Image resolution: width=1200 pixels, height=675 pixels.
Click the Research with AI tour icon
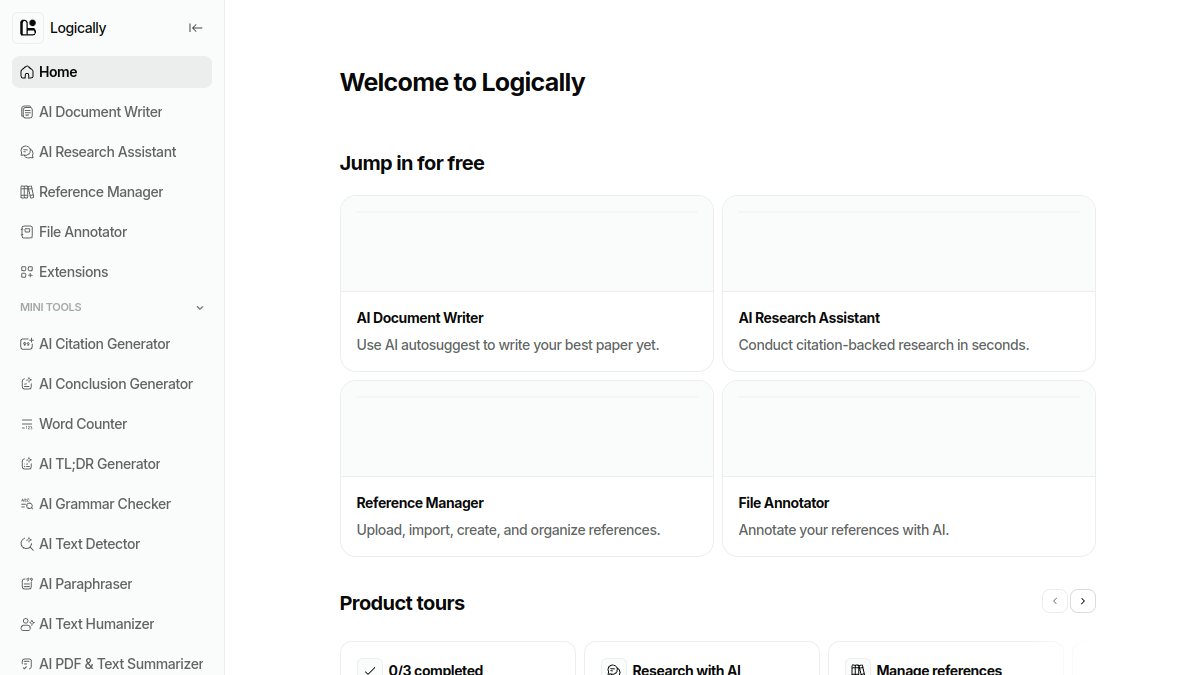pos(614,668)
